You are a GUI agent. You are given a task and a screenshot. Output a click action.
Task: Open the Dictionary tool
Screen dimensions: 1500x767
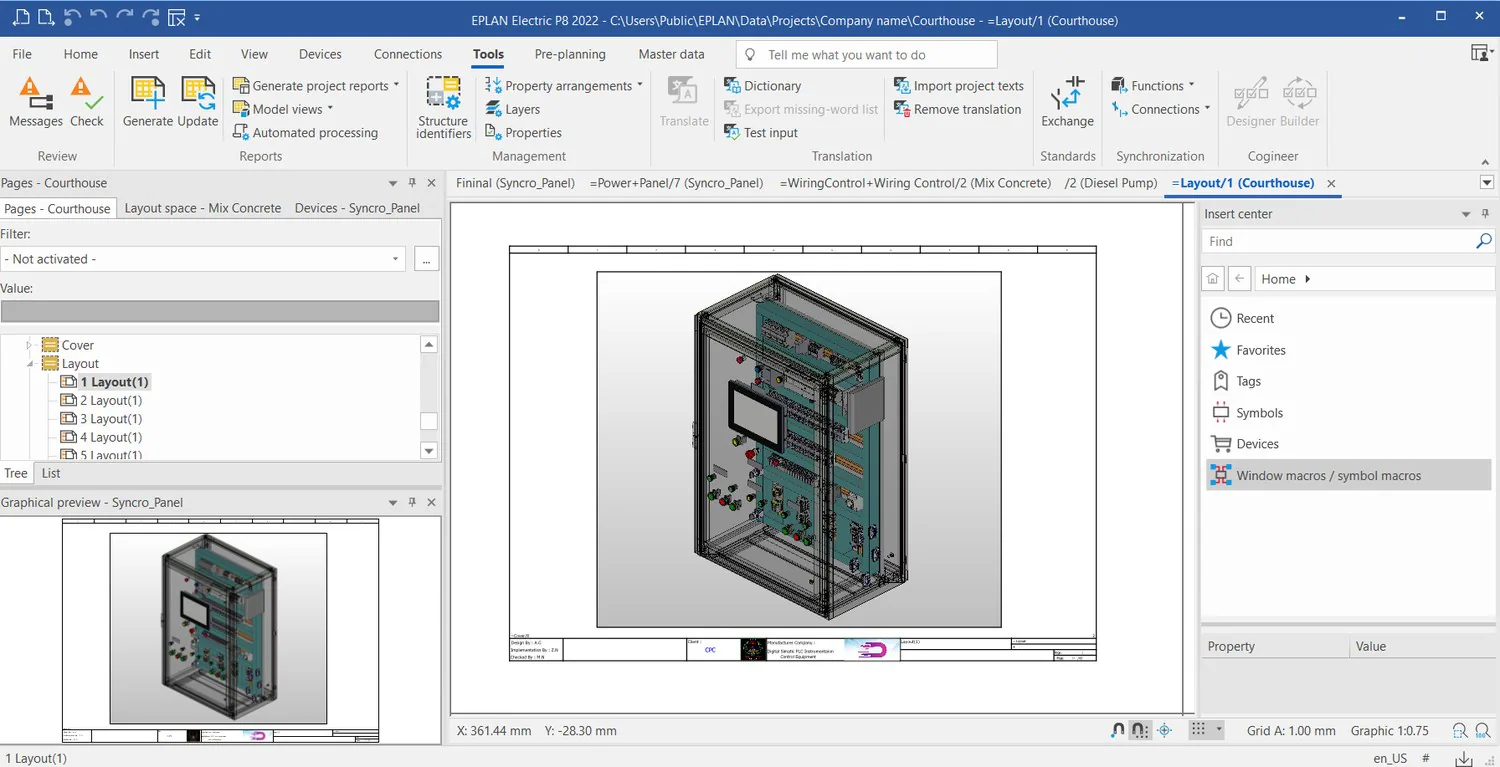(763, 86)
